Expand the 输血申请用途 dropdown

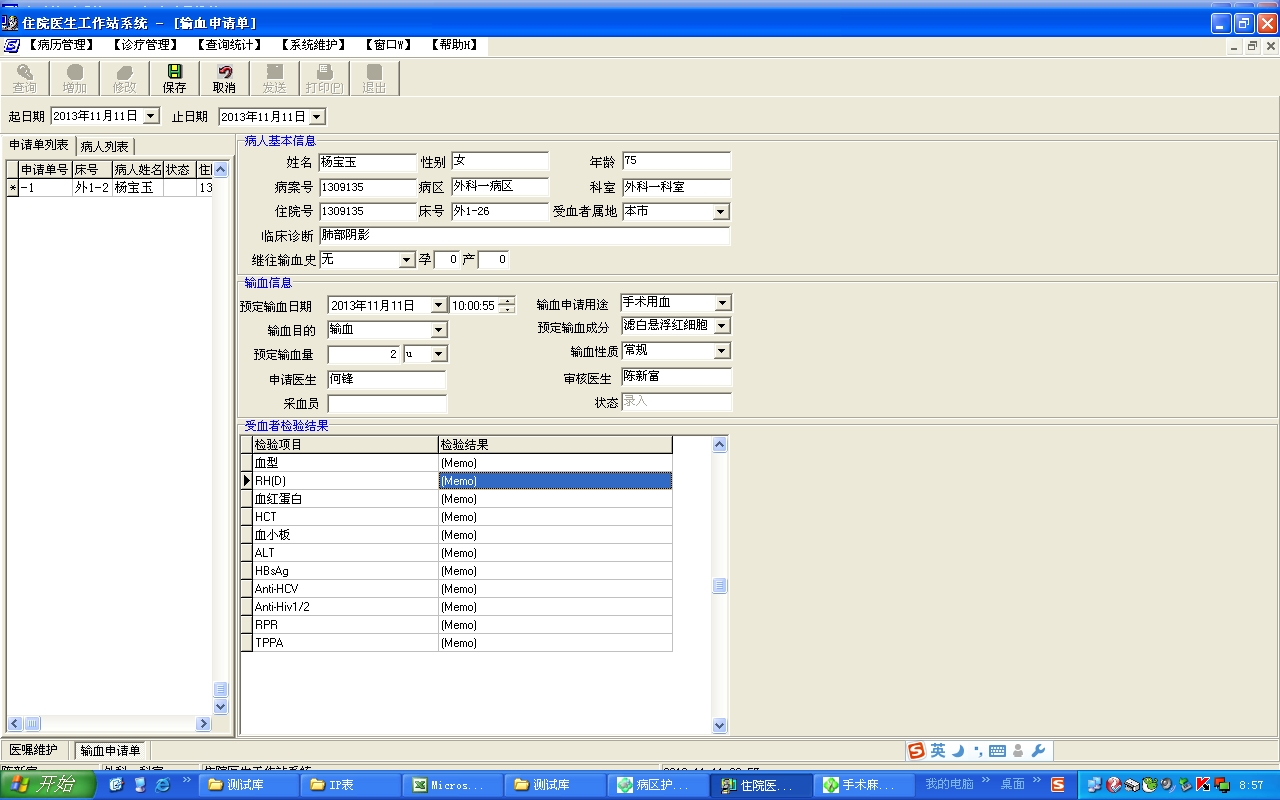[722, 303]
